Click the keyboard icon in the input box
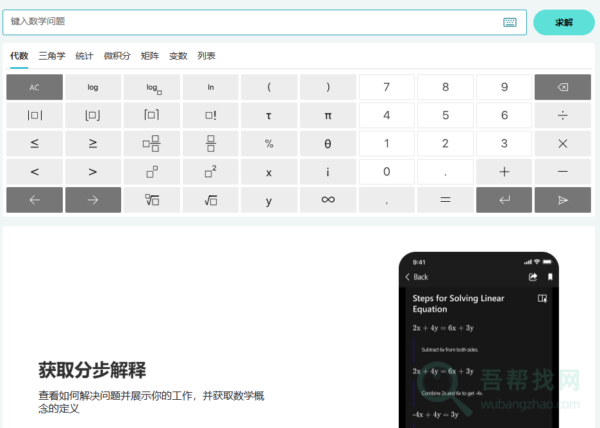600x428 pixels. tap(510, 22)
